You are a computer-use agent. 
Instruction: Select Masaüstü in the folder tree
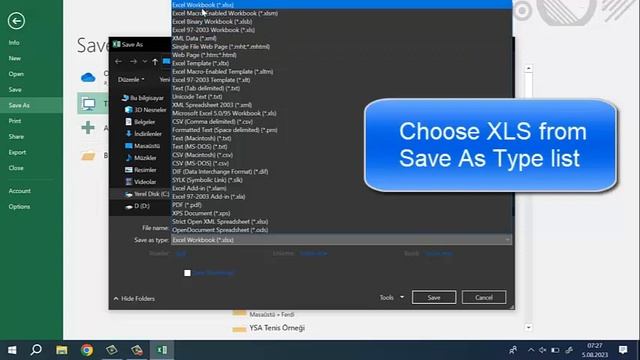(x=142, y=146)
